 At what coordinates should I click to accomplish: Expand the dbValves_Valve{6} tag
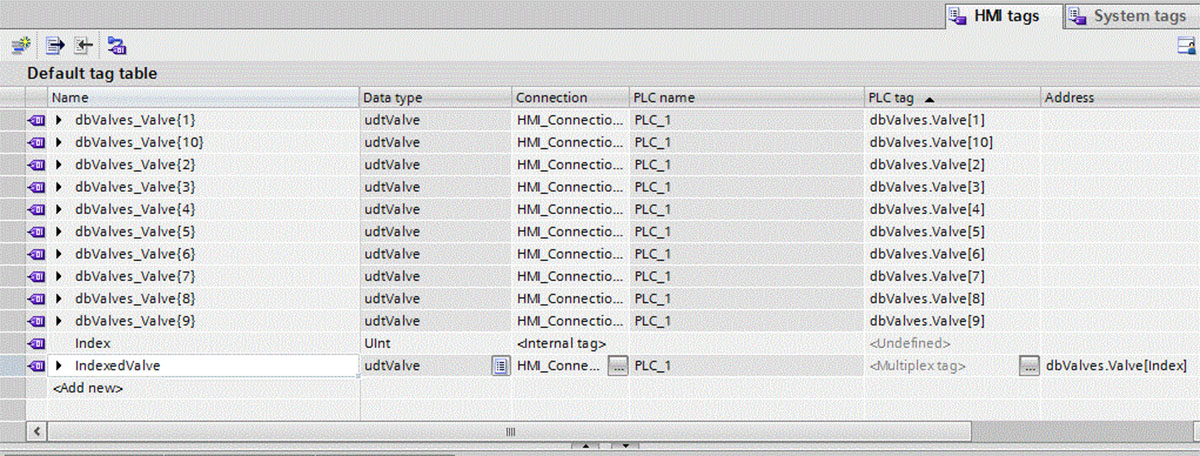(x=59, y=254)
